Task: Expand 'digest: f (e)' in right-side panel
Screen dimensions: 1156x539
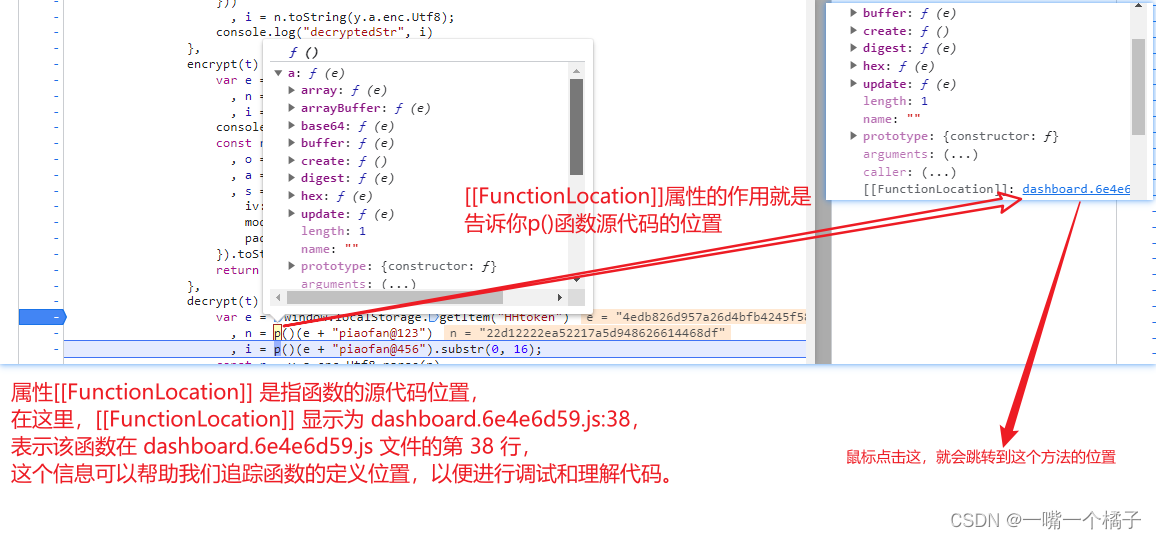Action: pyautogui.click(x=854, y=49)
